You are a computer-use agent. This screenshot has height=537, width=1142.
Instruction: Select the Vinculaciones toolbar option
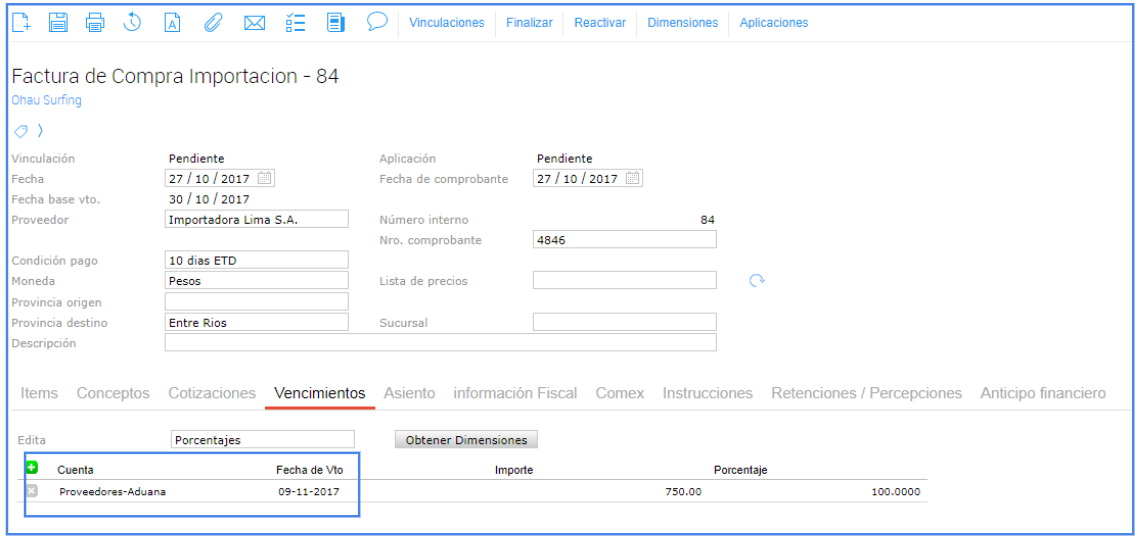click(446, 23)
